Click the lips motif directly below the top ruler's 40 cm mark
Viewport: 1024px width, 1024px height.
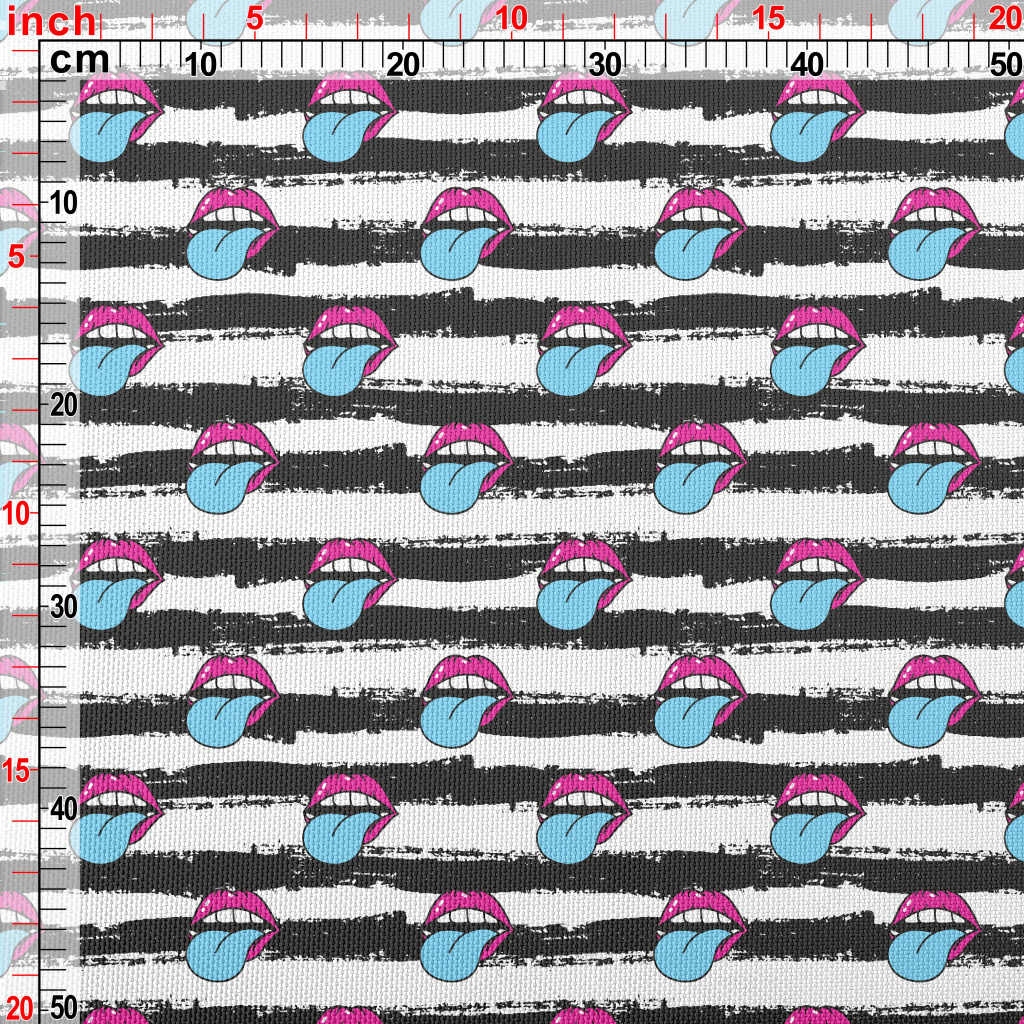click(x=816, y=120)
